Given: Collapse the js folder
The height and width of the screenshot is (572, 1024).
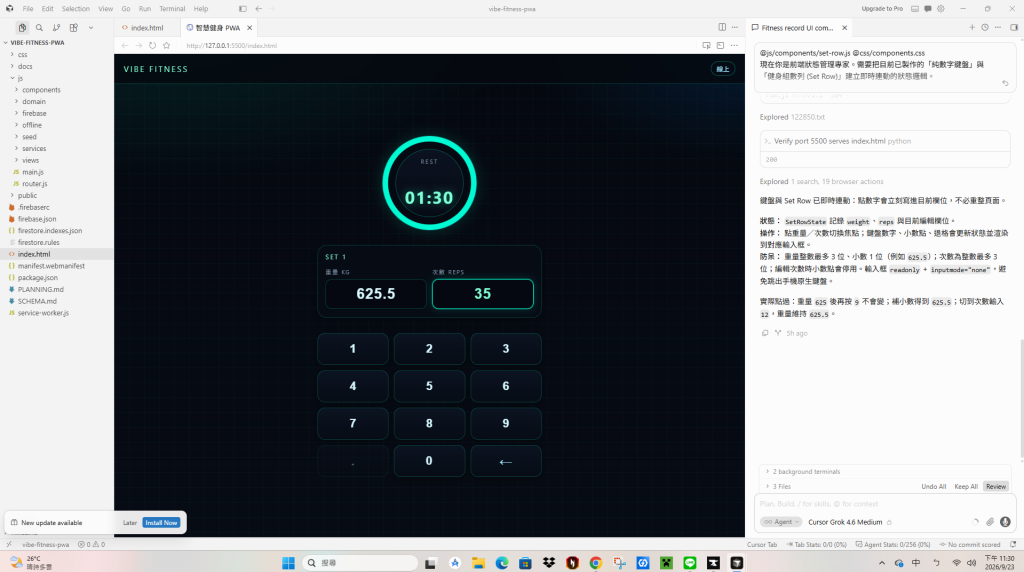Looking at the screenshot, I should (x=20, y=78).
